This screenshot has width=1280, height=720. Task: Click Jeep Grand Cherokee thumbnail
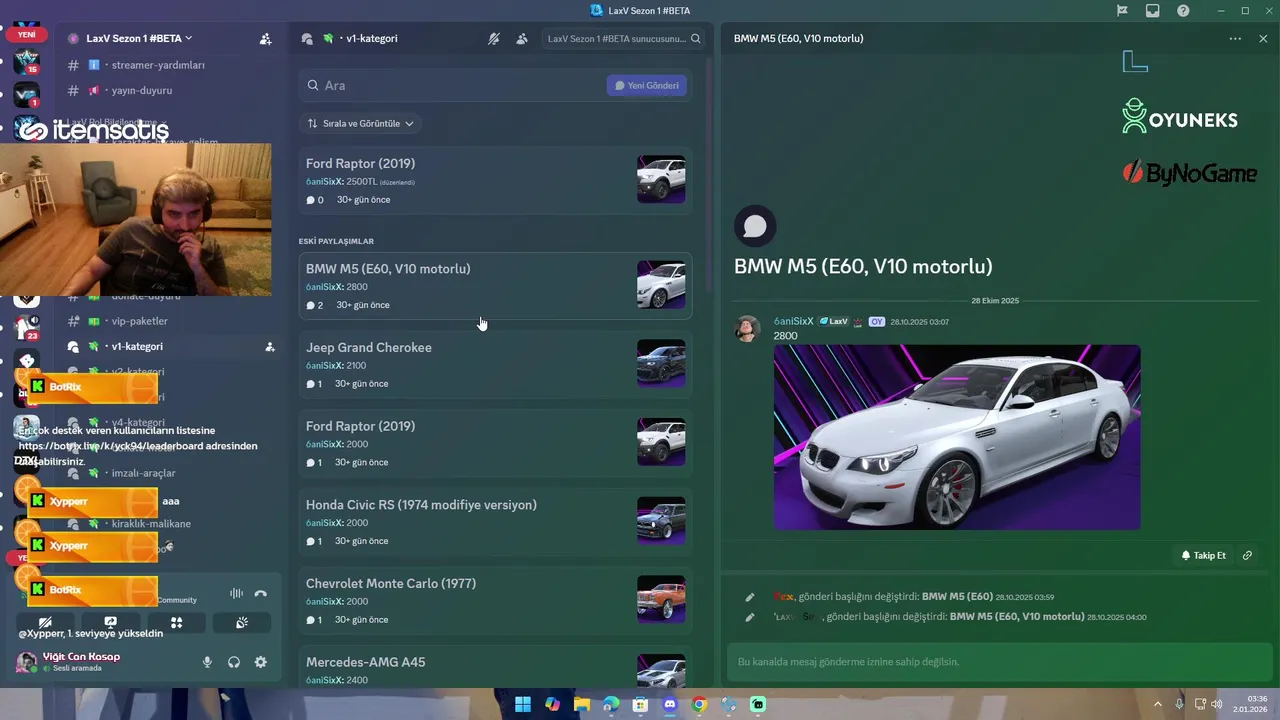pos(661,364)
